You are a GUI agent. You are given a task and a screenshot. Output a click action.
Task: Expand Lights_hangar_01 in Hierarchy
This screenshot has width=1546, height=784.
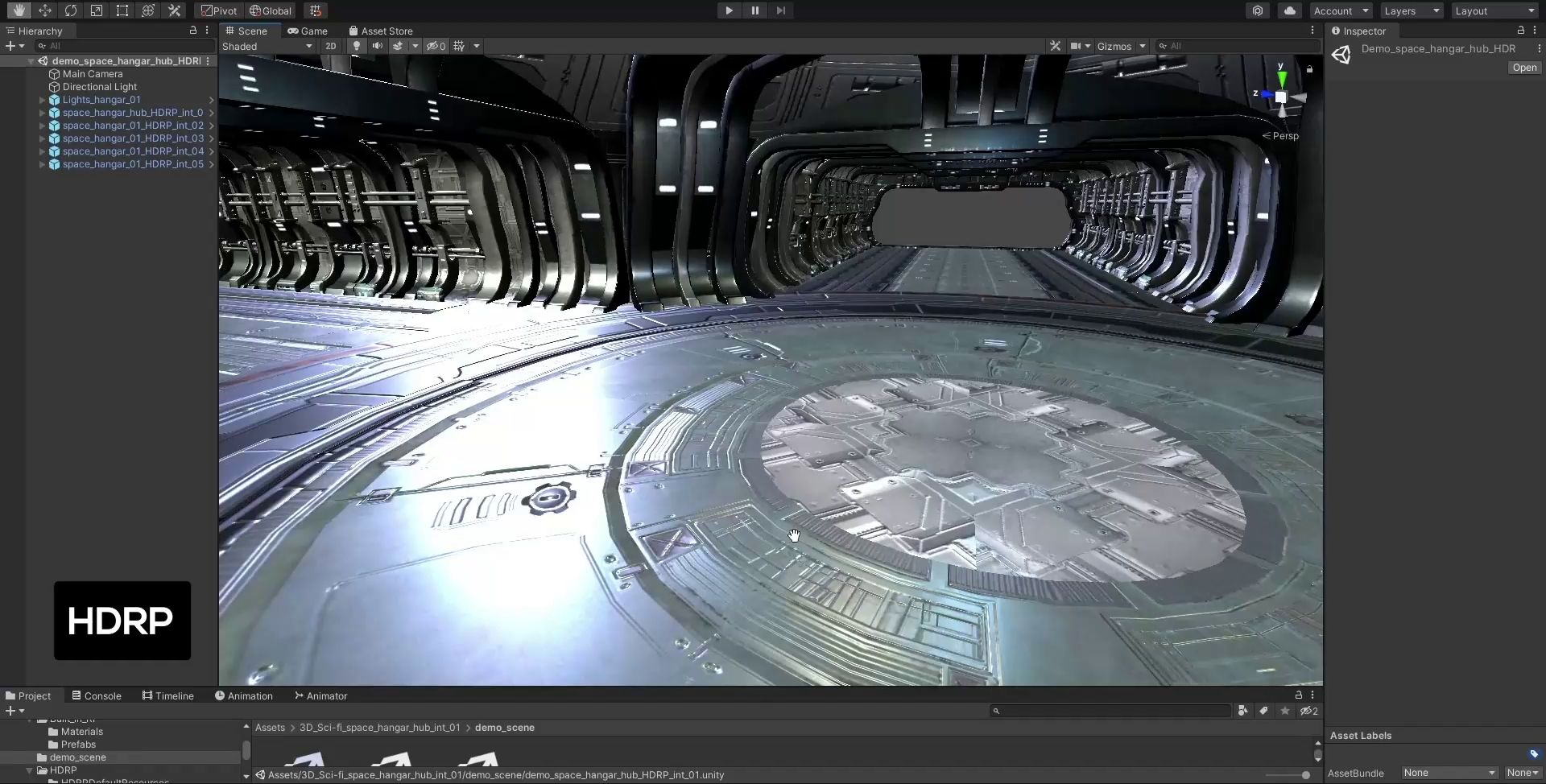coord(42,100)
